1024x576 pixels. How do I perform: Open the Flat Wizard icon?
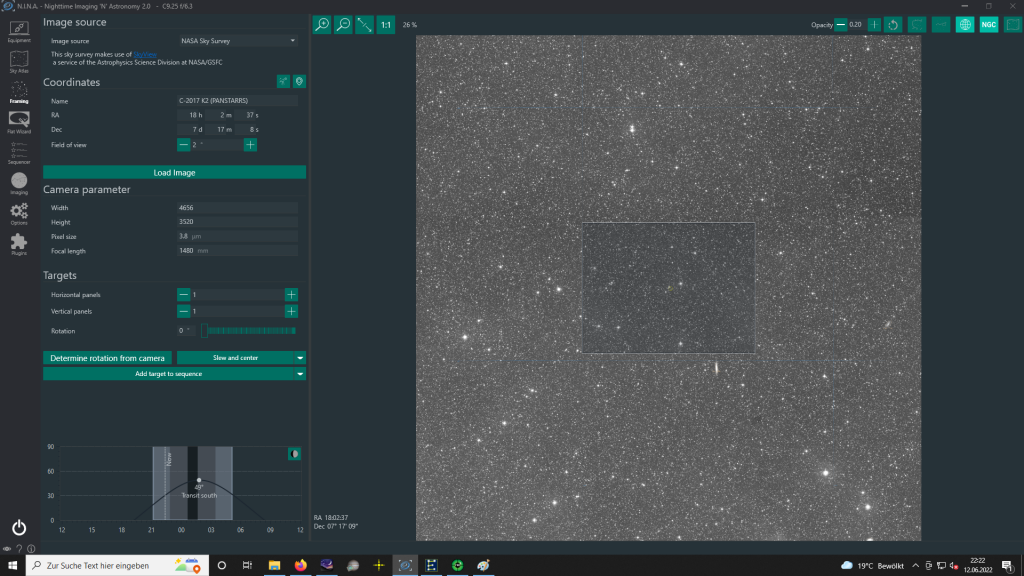tap(19, 121)
